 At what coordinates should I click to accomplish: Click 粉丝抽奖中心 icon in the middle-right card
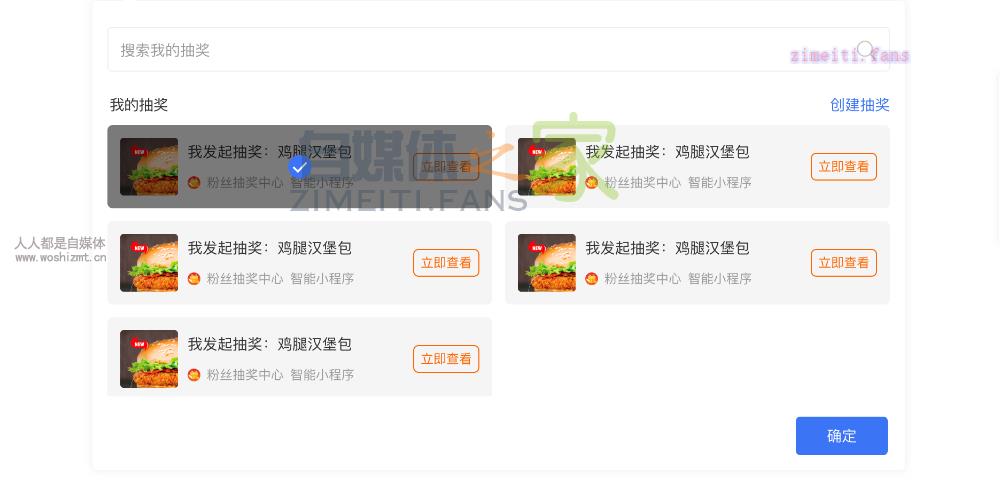pos(592,279)
